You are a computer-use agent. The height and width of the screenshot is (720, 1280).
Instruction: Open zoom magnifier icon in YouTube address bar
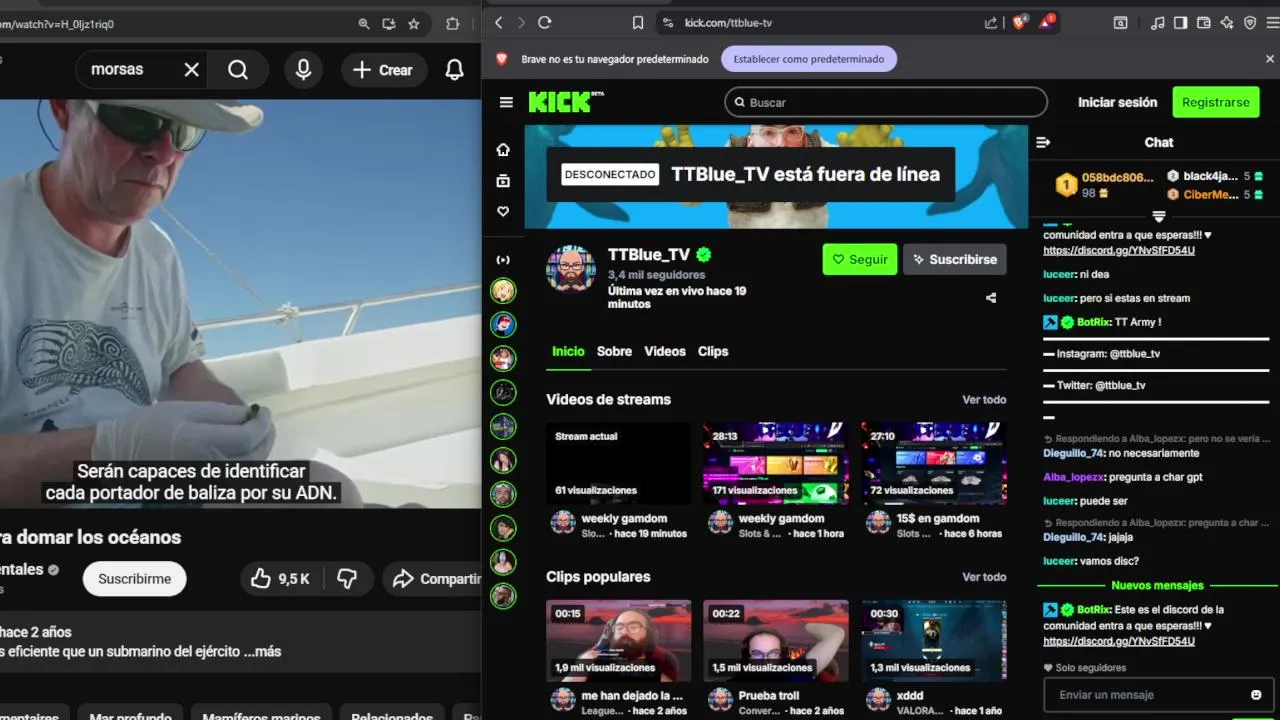364,23
